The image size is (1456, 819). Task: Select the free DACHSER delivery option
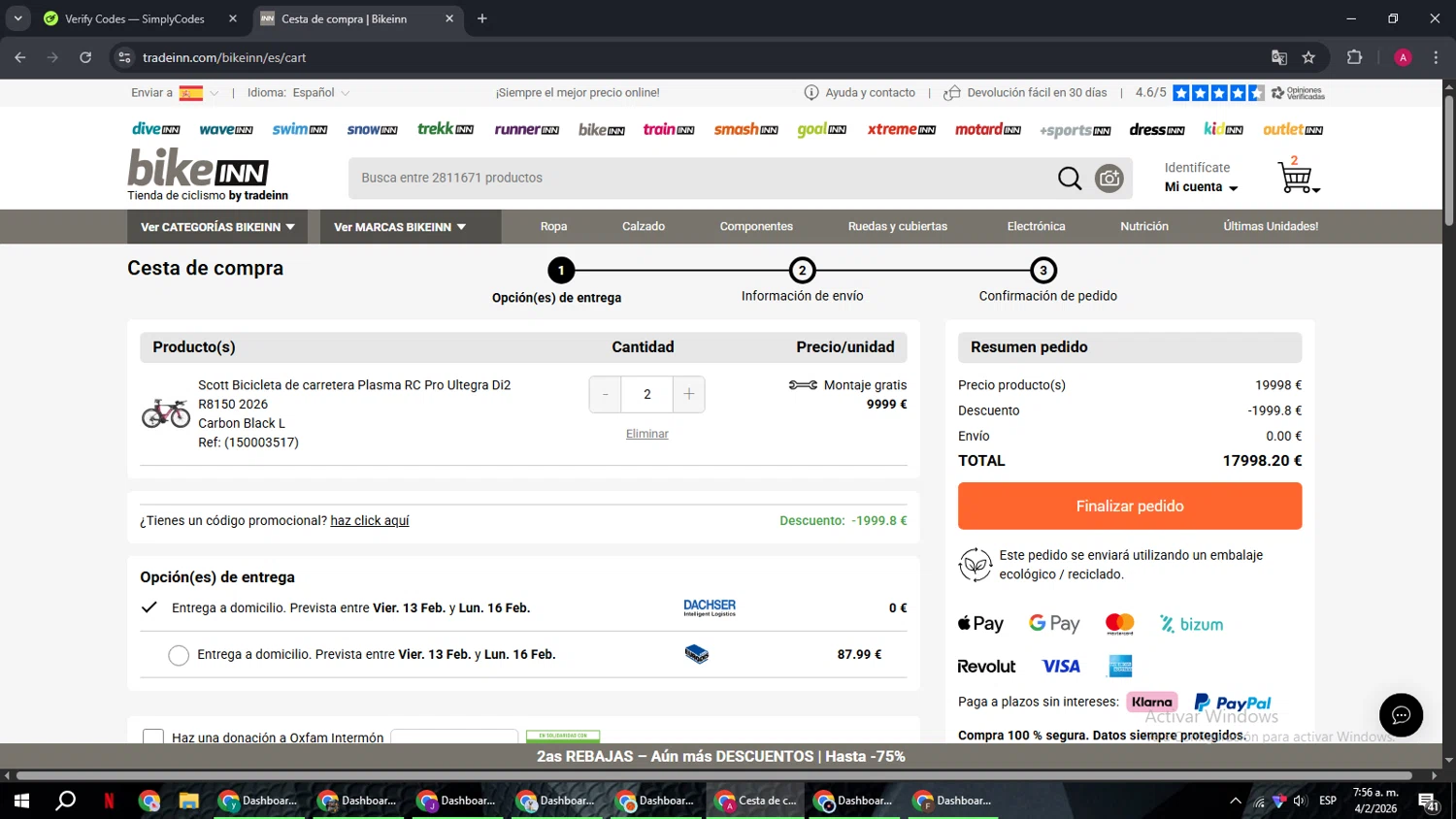[149, 607]
